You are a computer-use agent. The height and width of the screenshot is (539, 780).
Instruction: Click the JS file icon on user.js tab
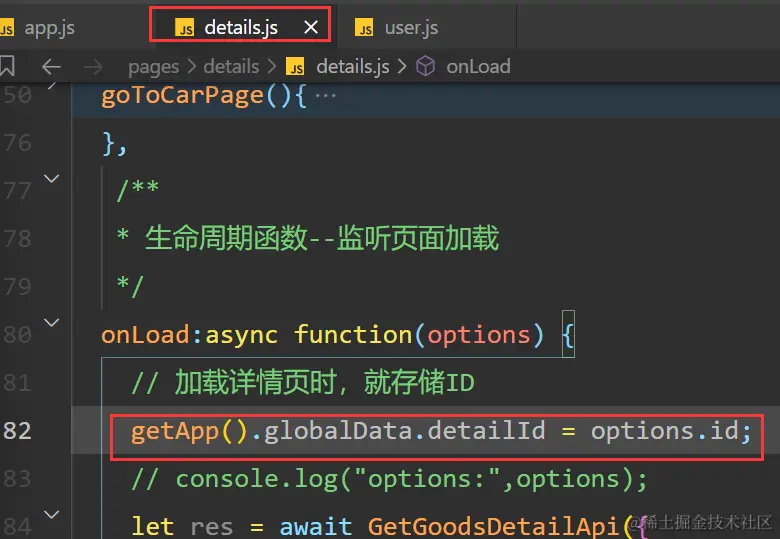click(364, 28)
